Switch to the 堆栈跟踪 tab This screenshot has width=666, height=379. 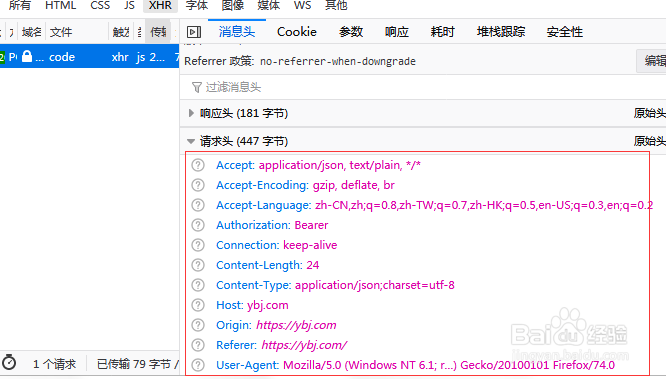tap(501, 32)
